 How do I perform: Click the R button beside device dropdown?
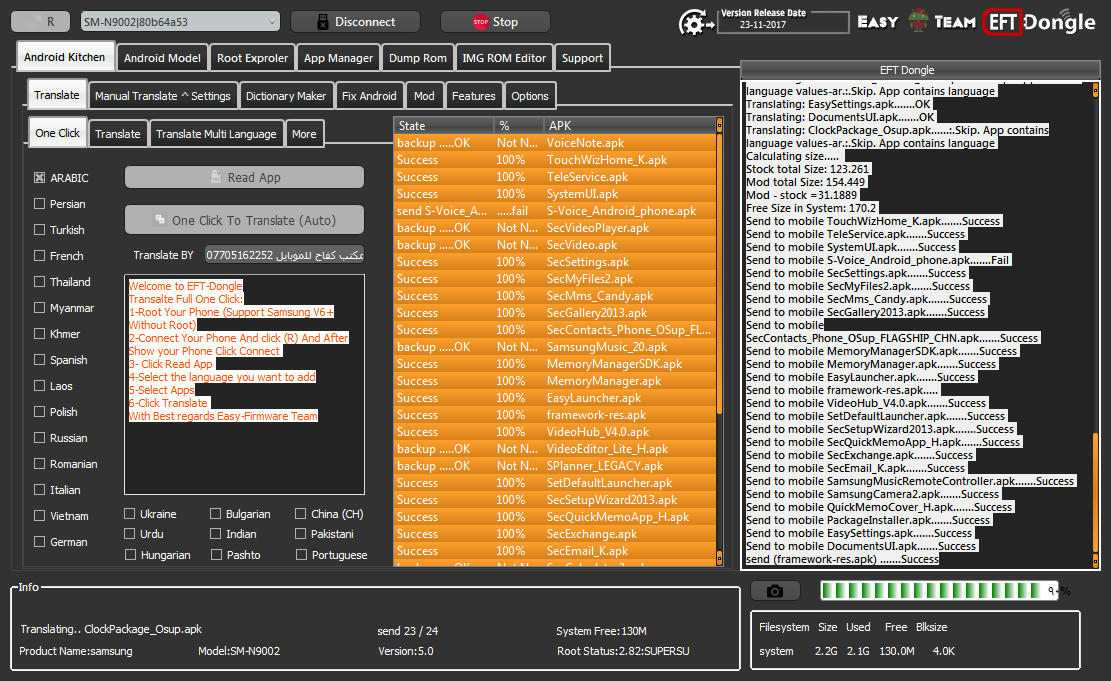click(40, 22)
